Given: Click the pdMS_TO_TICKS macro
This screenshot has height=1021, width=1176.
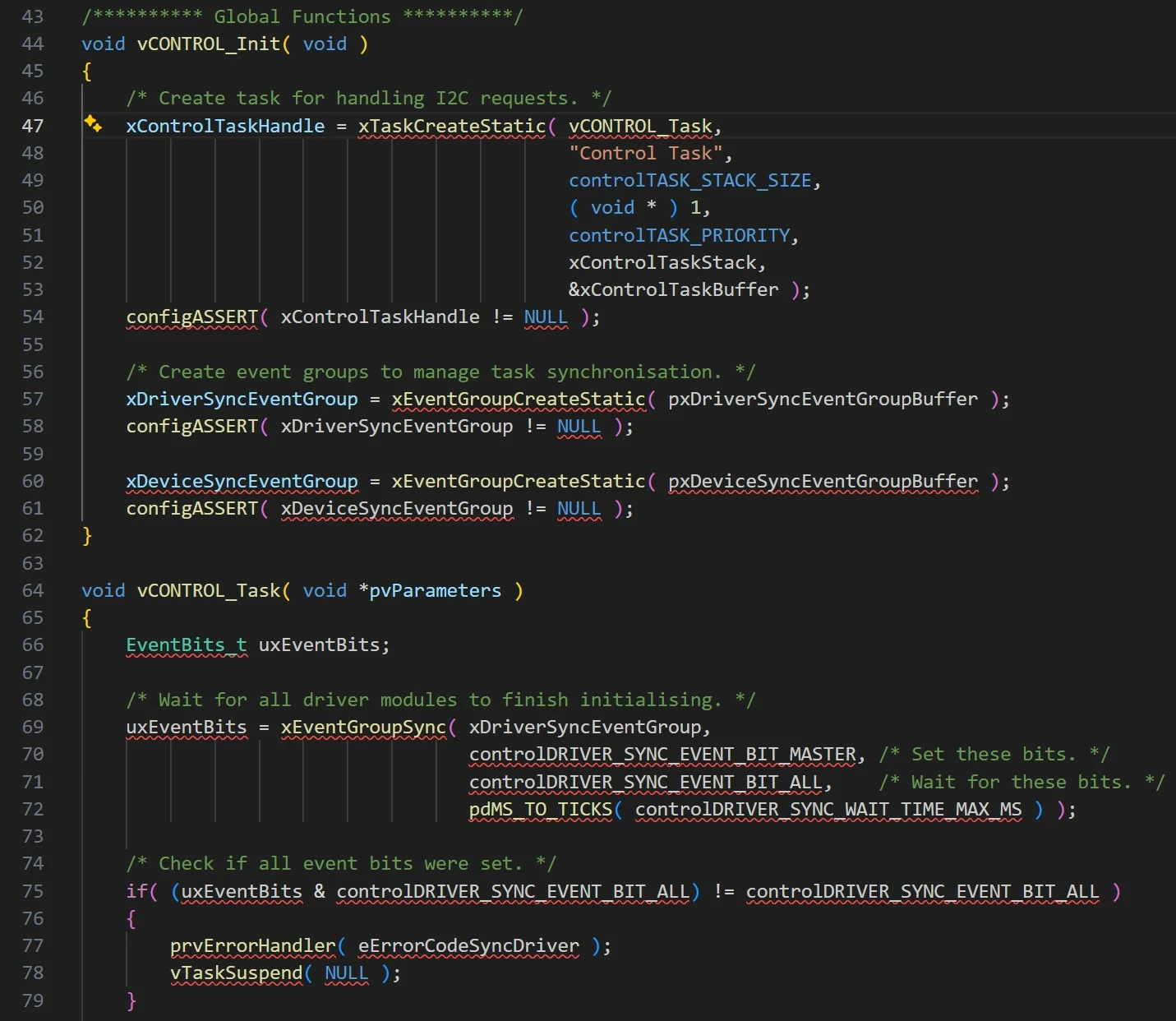Looking at the screenshot, I should pos(541,809).
